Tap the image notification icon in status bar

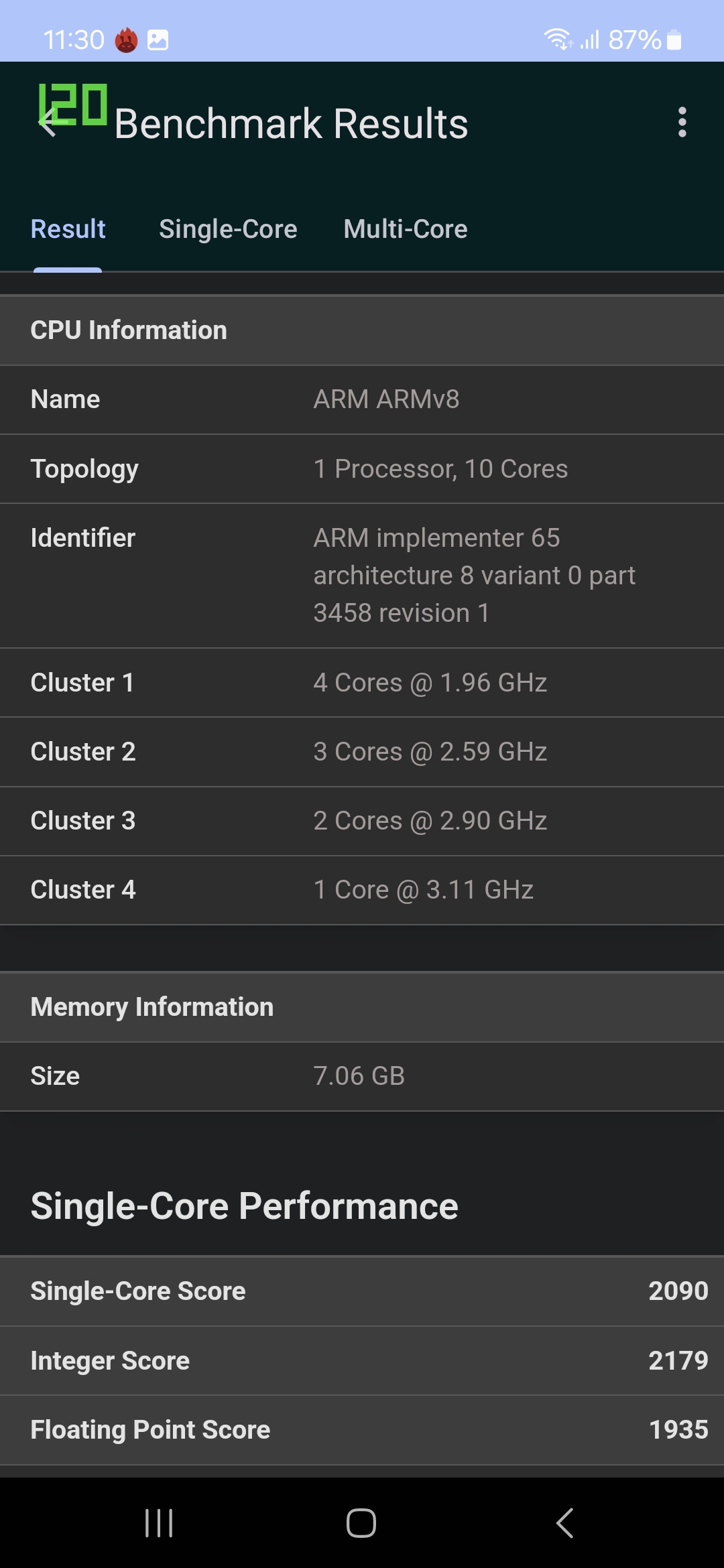(x=158, y=40)
